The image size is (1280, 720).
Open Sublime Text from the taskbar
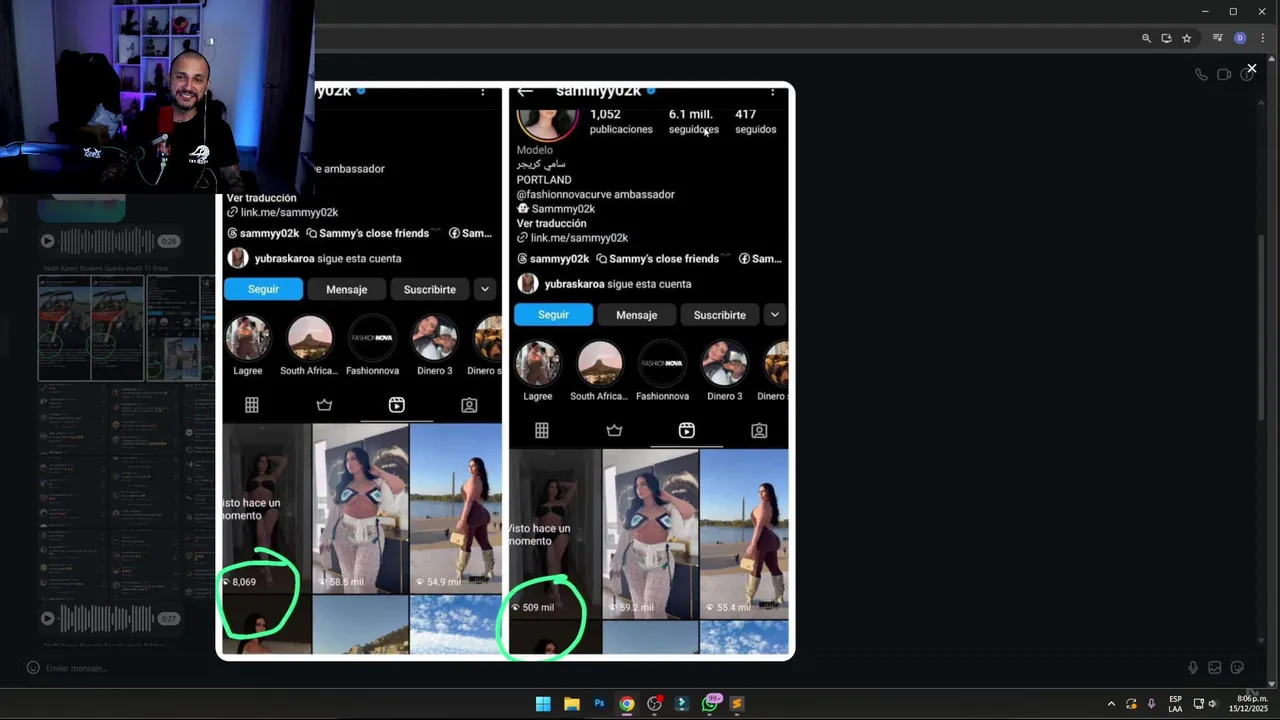click(x=737, y=704)
